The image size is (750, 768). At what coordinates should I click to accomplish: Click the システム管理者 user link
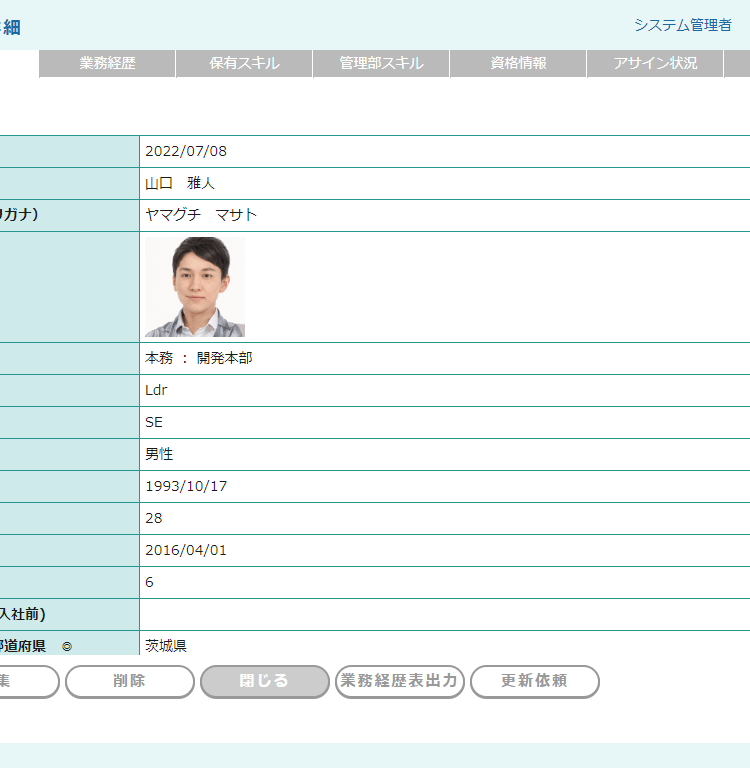(x=682, y=25)
